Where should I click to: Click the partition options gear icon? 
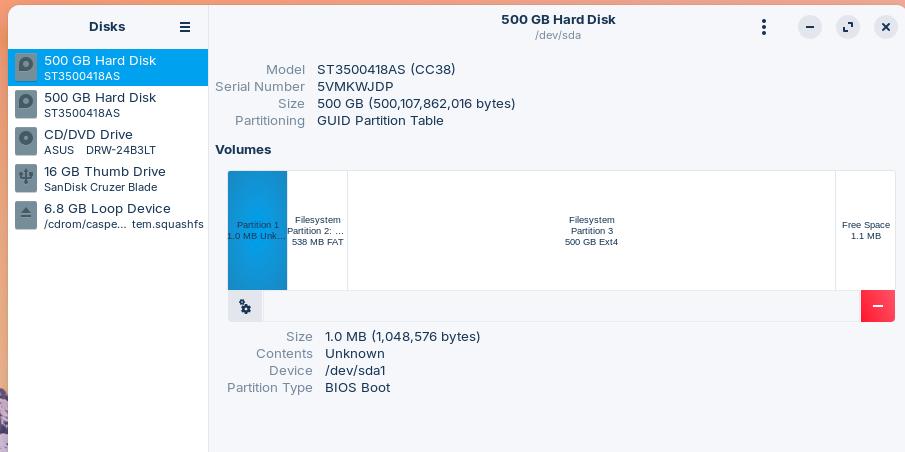(245, 307)
